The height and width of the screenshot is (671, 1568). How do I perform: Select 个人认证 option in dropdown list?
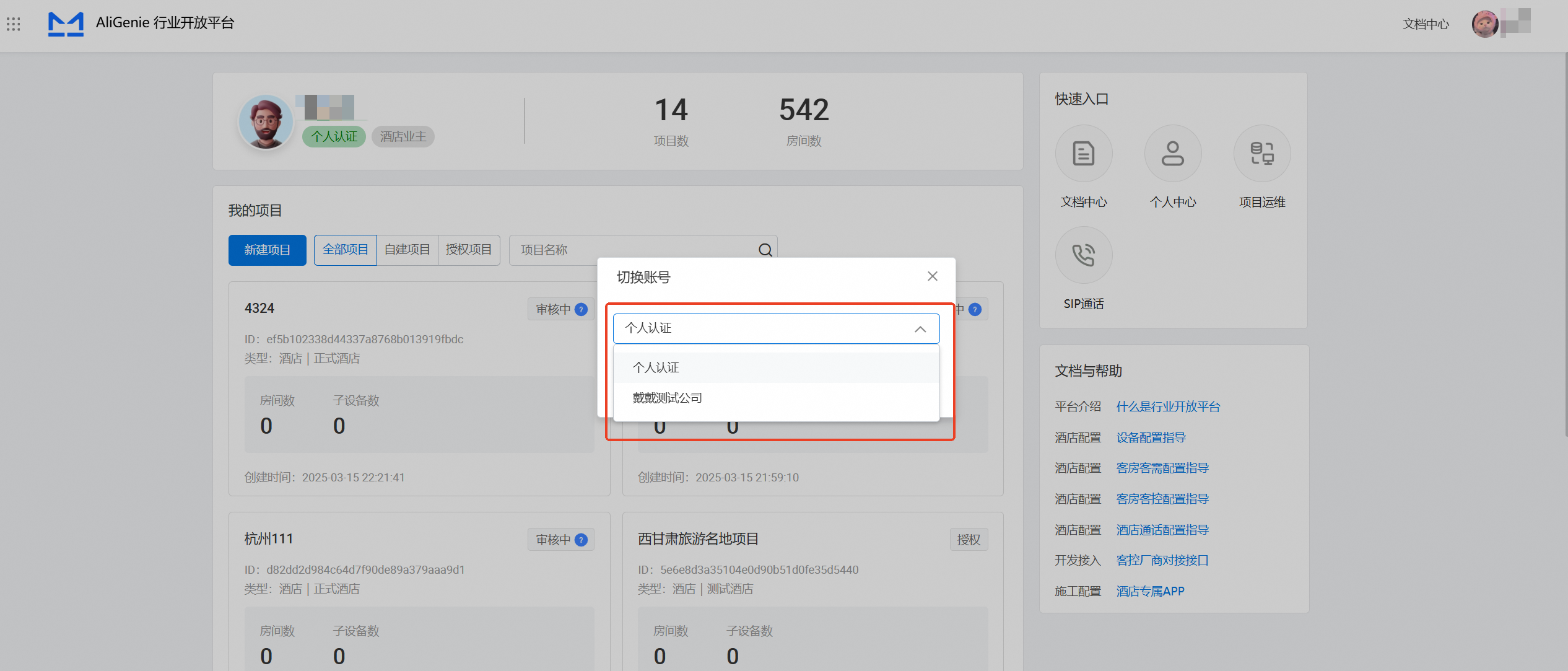(x=777, y=367)
